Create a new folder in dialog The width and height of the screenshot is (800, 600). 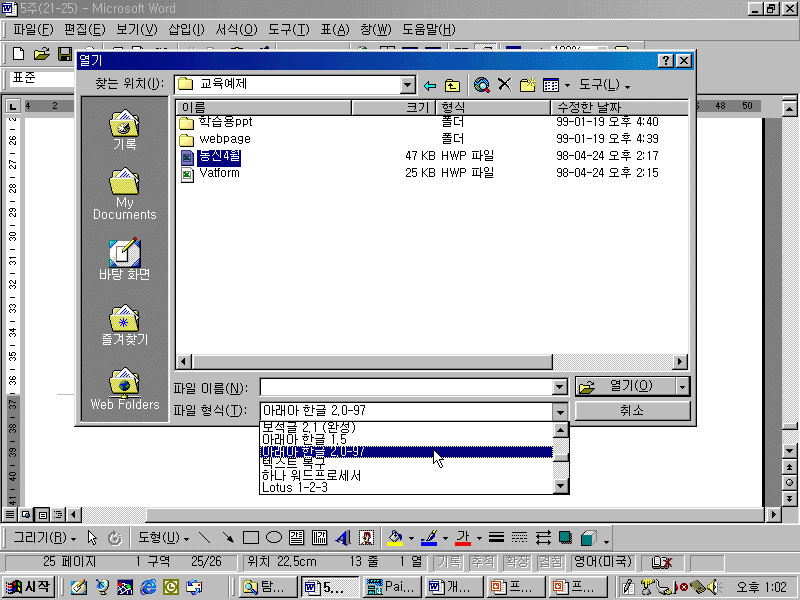click(528, 84)
